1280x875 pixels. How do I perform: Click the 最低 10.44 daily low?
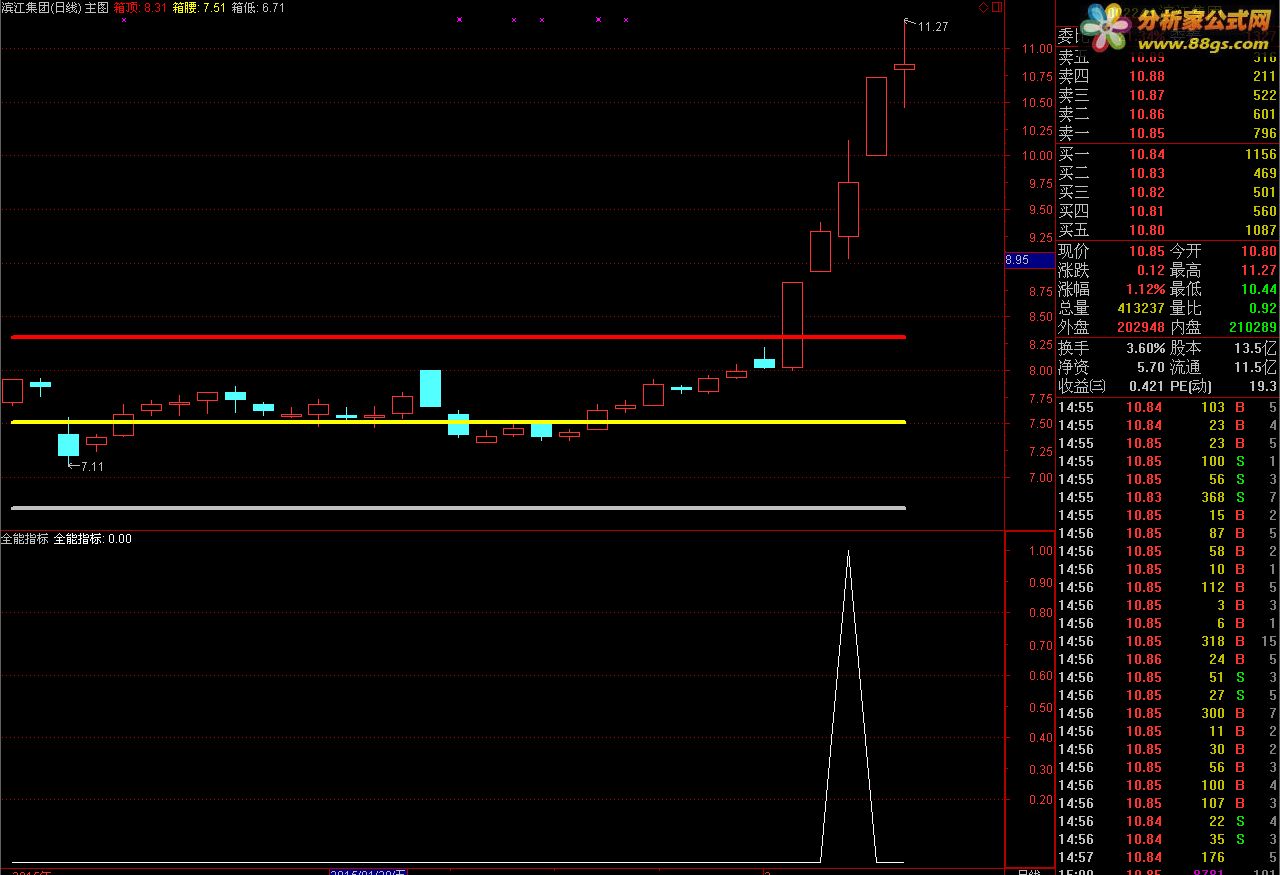1258,289
